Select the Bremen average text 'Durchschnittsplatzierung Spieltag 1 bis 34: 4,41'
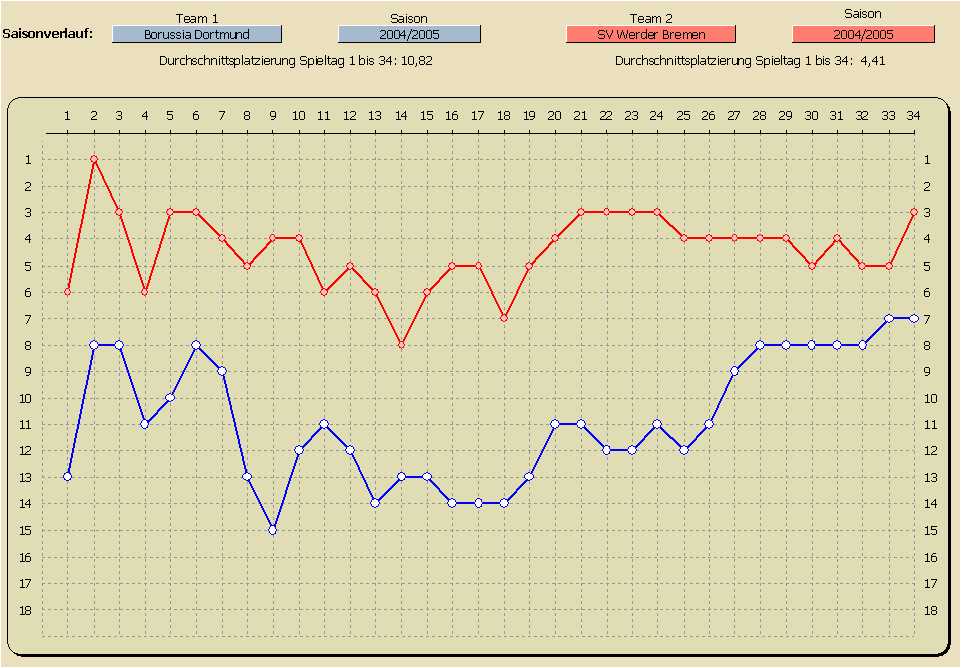The width and height of the screenshot is (961, 668). point(750,61)
